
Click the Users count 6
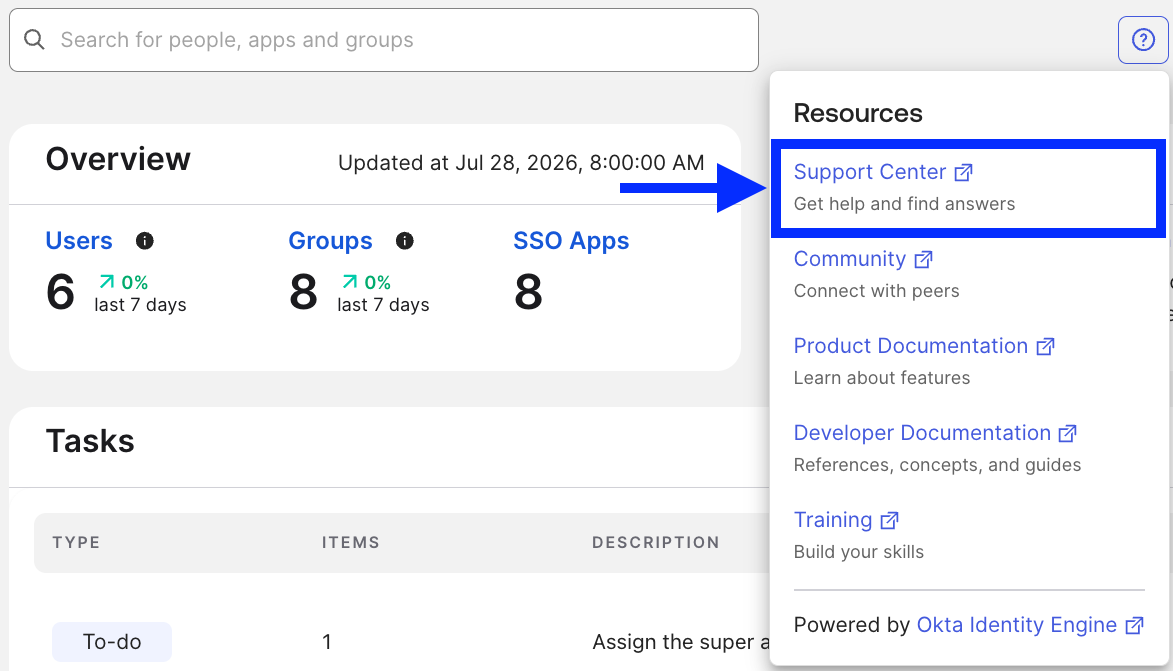pyautogui.click(x=61, y=292)
